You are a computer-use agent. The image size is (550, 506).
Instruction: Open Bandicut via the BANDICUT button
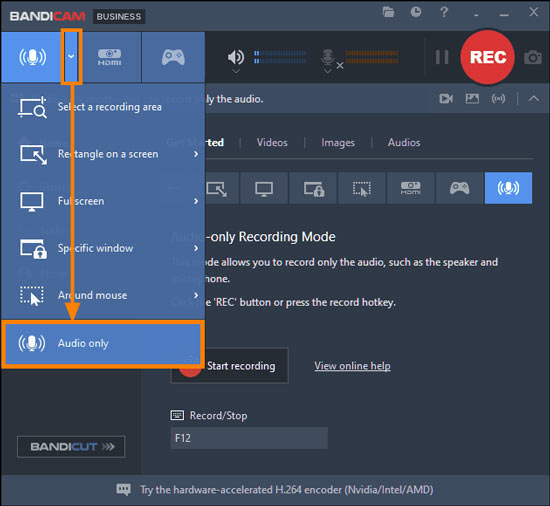(x=71, y=446)
